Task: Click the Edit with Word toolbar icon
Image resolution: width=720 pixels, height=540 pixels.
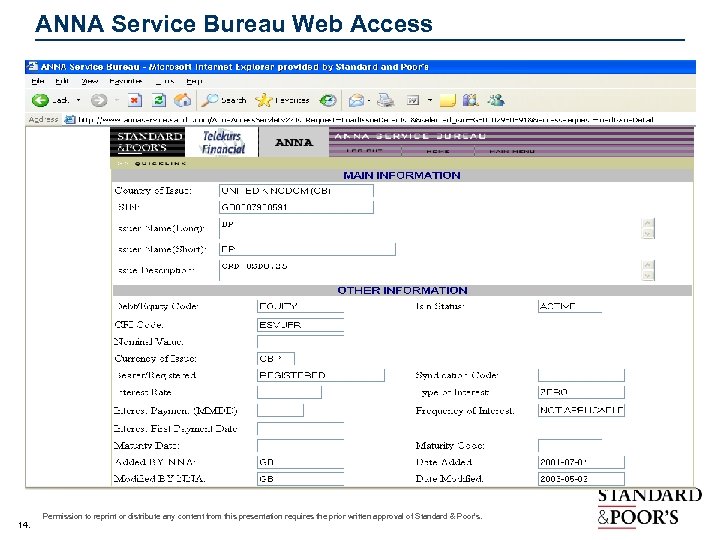Action: [413, 100]
